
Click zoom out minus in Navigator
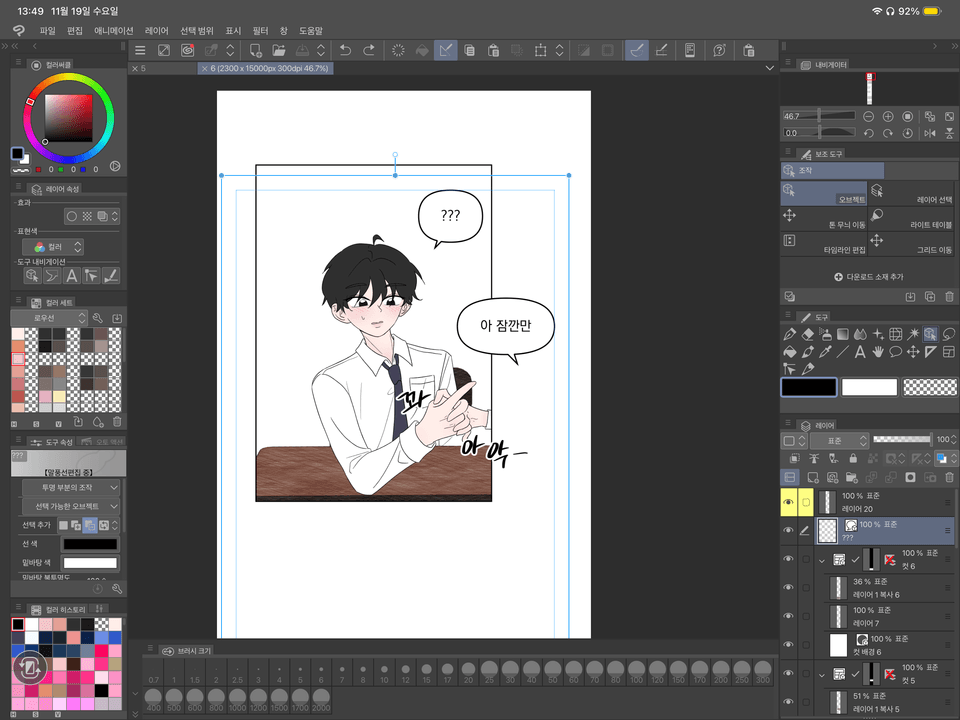868,116
